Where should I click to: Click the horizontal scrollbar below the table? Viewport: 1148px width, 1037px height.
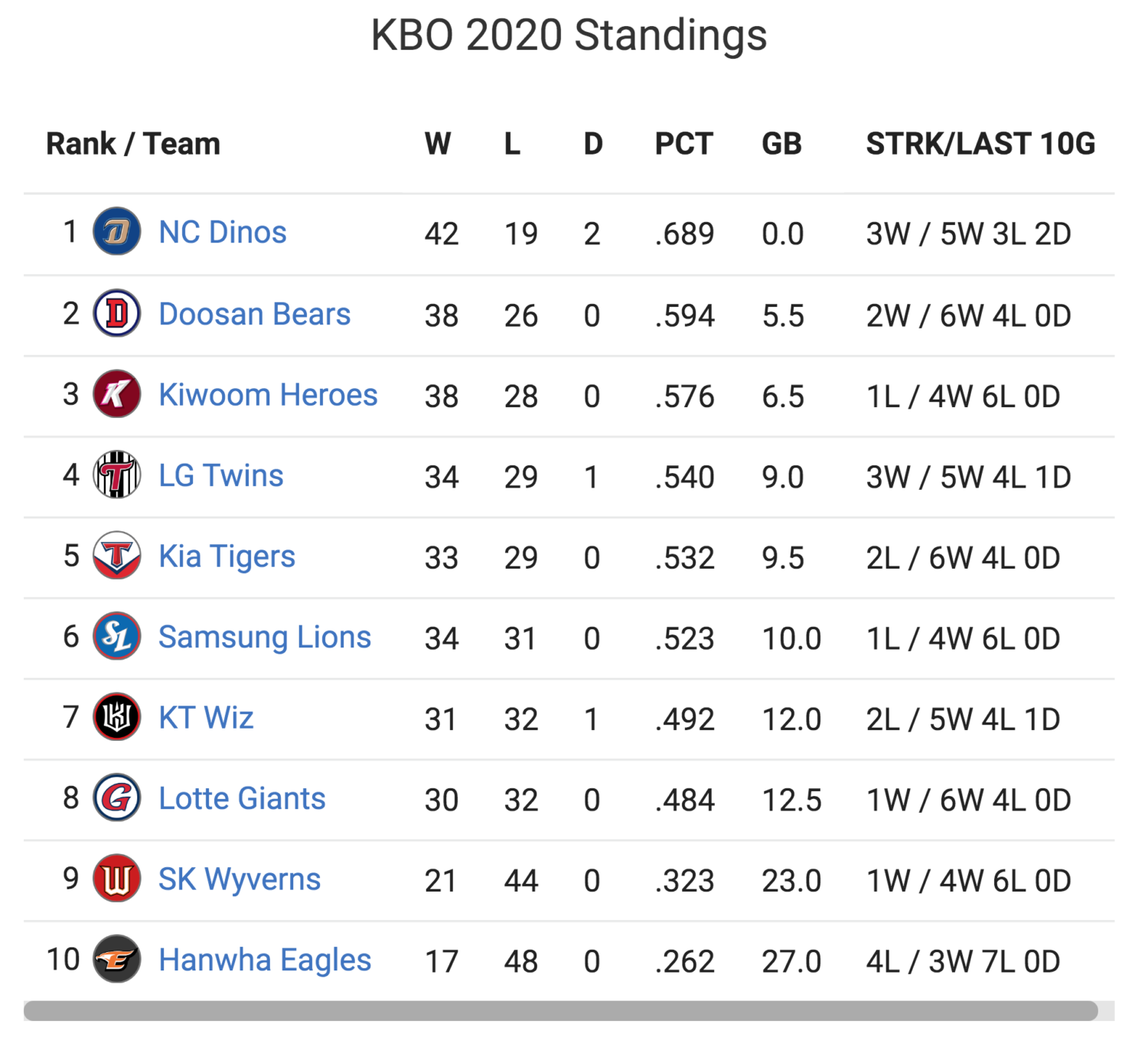pyautogui.click(x=561, y=1011)
